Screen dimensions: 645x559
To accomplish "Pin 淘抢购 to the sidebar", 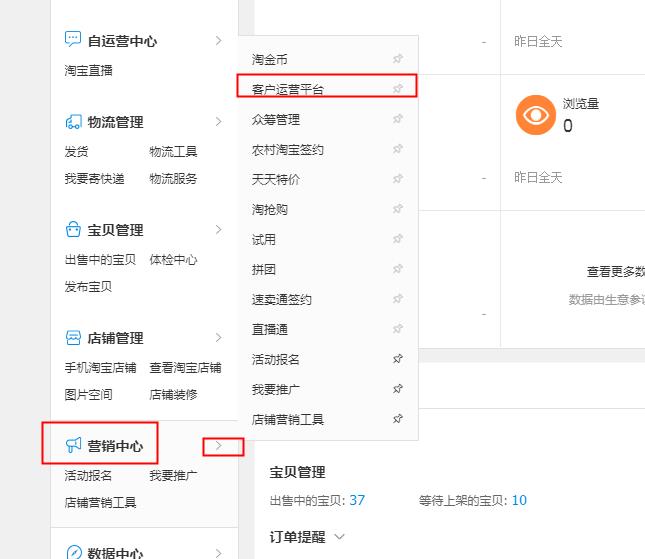I will (x=397, y=209).
